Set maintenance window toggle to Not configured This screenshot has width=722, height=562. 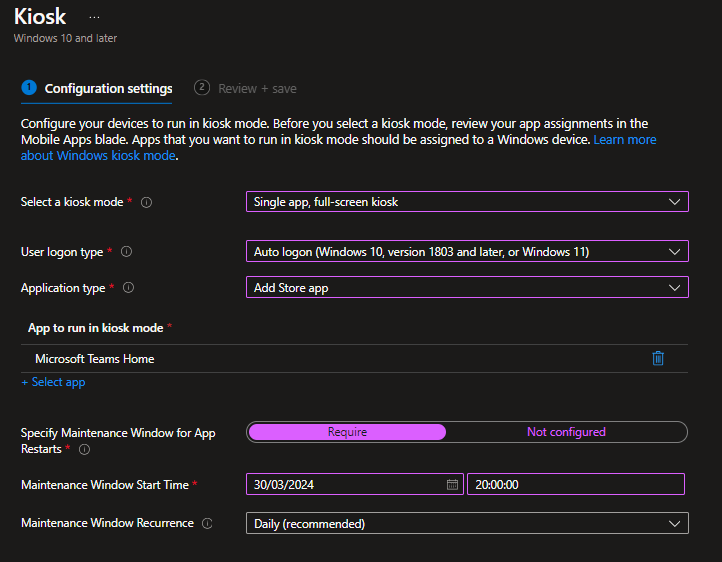(566, 432)
